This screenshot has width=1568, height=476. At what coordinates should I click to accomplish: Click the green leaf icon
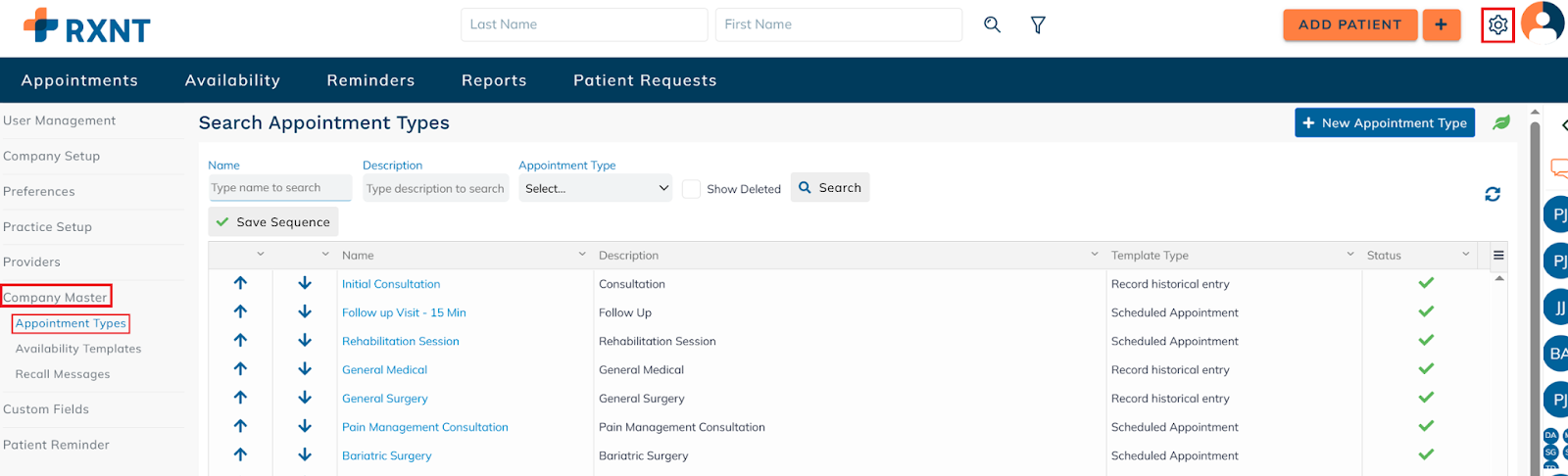[x=1501, y=122]
